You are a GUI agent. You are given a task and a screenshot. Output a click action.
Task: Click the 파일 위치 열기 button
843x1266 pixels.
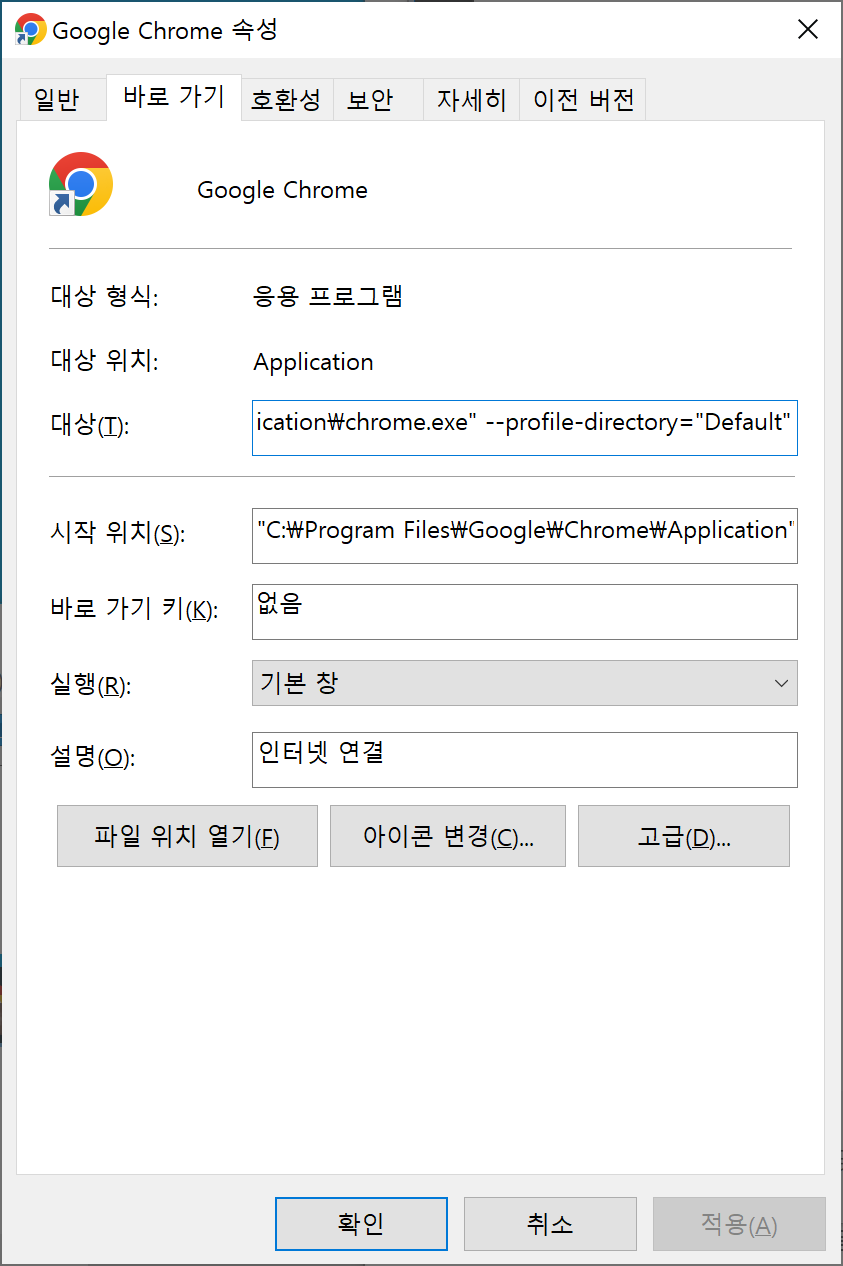(x=187, y=836)
